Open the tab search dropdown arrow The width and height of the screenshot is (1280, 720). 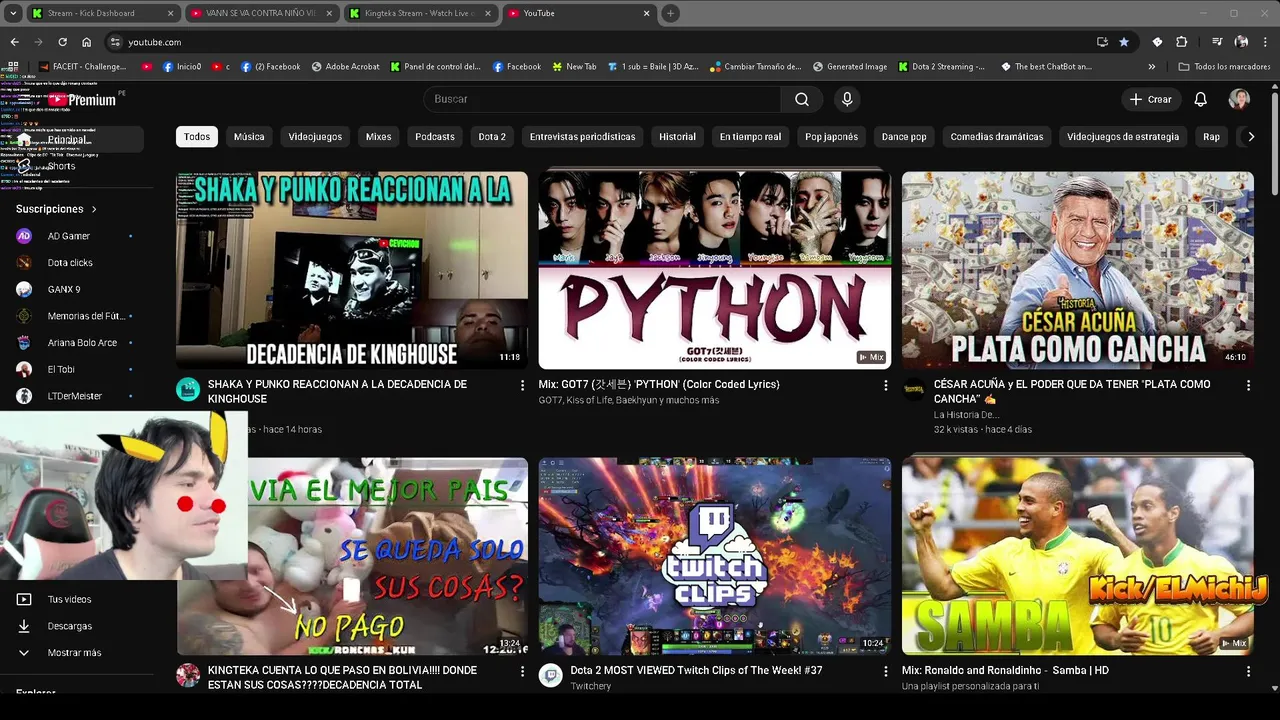[x=13, y=13]
